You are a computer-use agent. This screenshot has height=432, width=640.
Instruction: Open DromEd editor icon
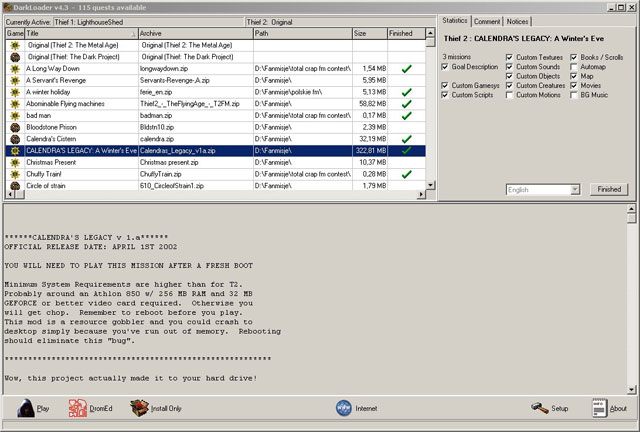coord(78,408)
